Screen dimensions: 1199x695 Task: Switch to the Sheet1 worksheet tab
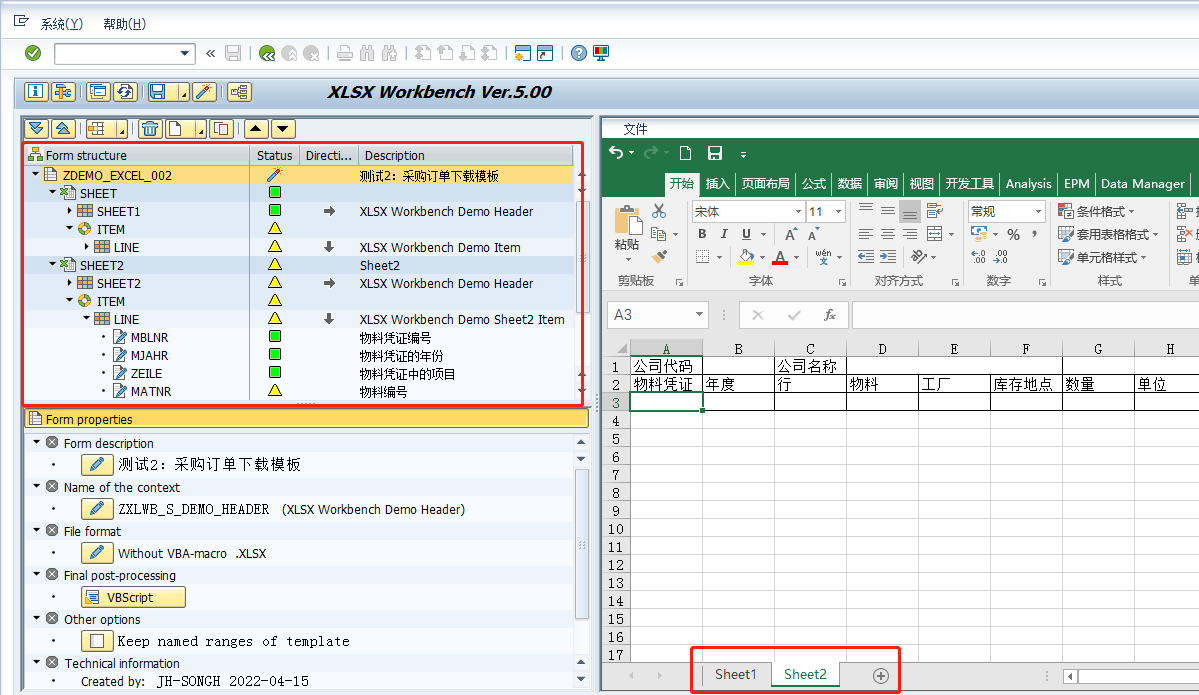click(736, 674)
